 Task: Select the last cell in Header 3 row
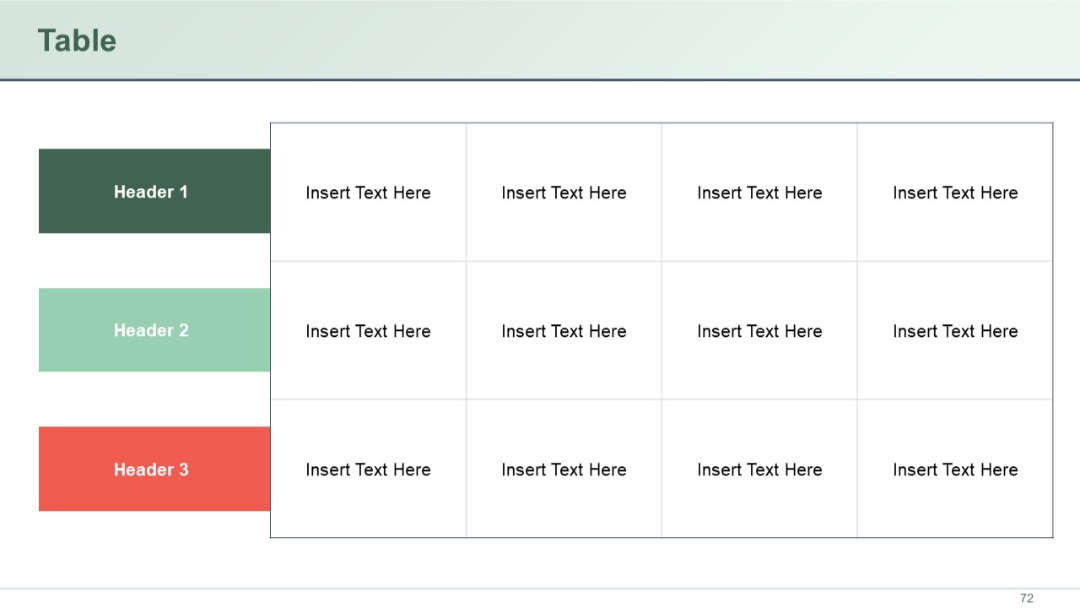click(955, 469)
